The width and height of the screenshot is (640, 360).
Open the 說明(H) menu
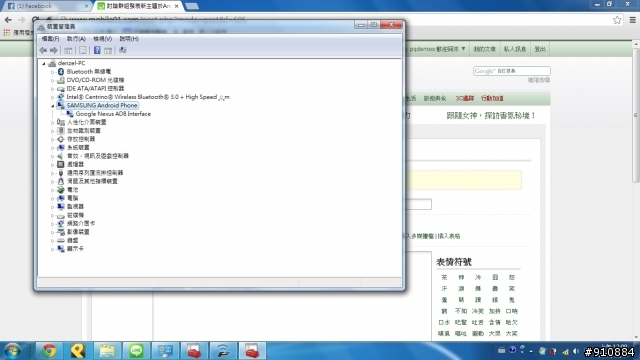tap(129, 39)
